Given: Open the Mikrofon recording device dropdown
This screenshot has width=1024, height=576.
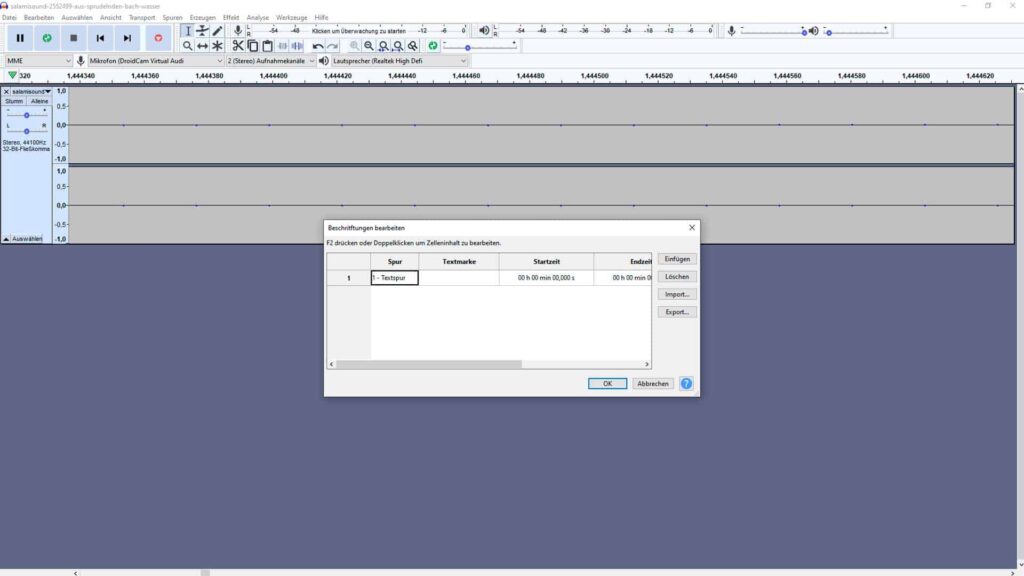Looking at the screenshot, I should (x=156, y=61).
